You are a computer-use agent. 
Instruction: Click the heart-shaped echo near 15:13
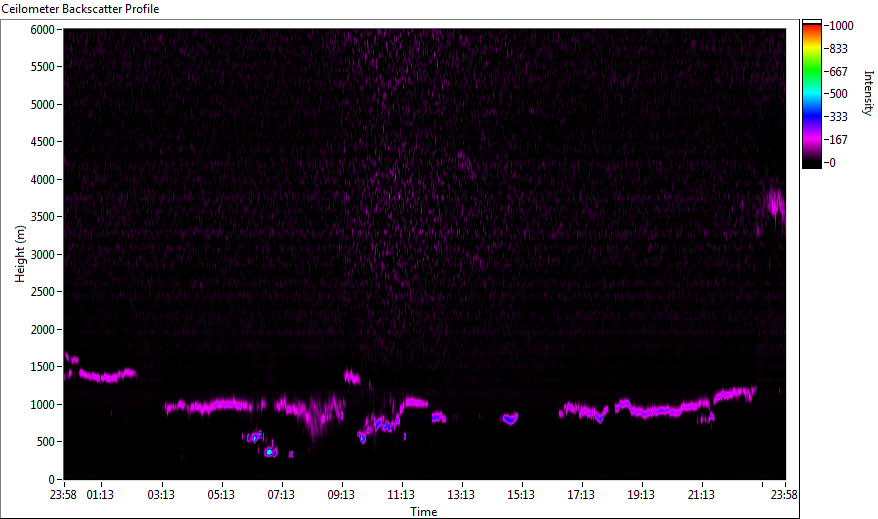point(510,419)
